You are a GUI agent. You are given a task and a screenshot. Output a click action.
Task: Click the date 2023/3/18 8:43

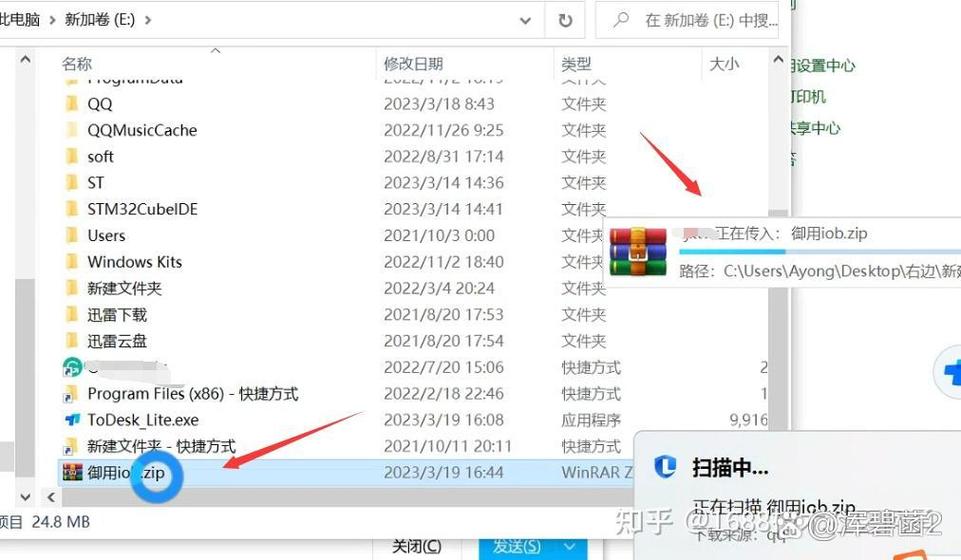tap(439, 104)
